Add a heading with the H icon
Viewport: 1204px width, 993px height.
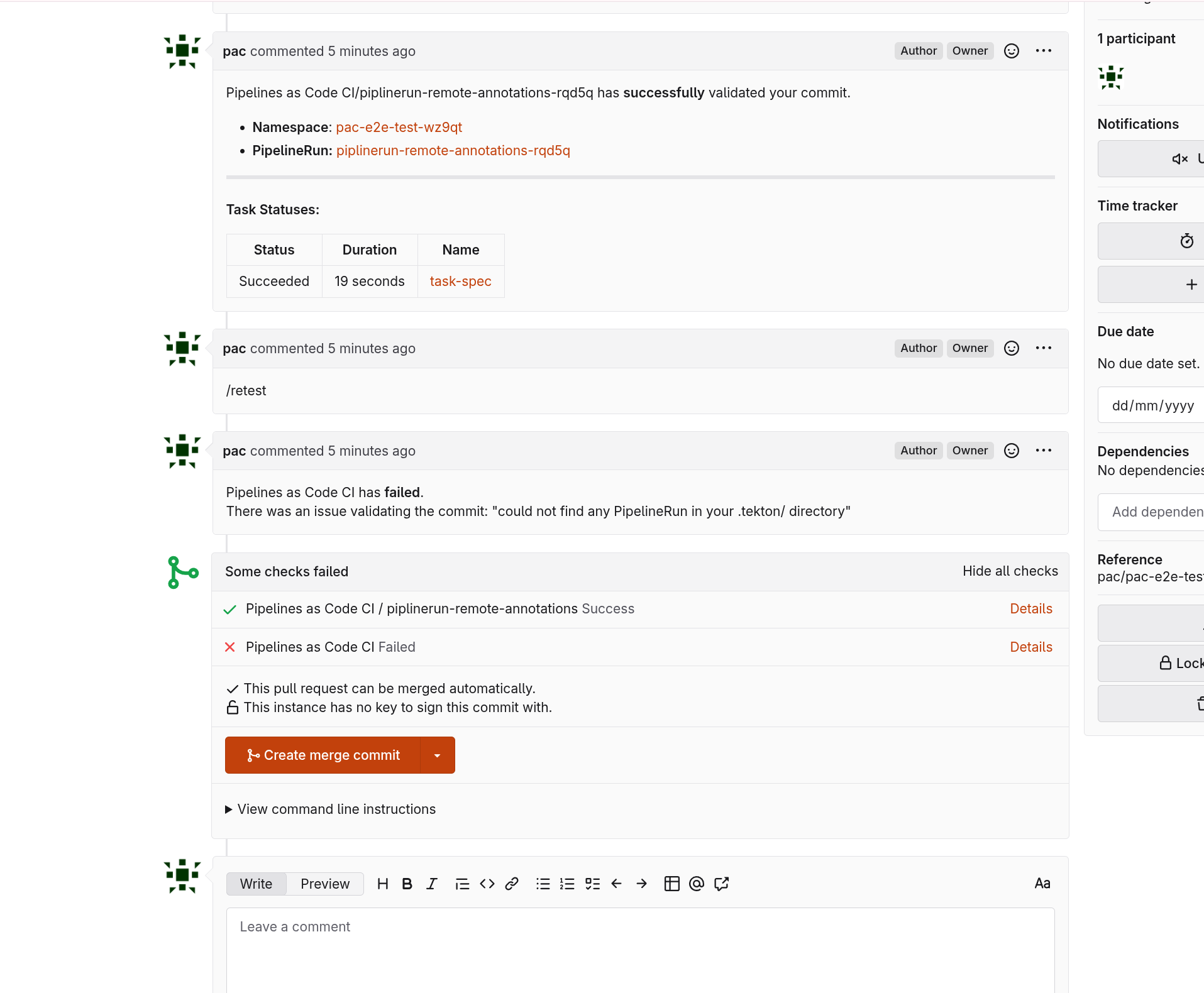[x=382, y=884]
